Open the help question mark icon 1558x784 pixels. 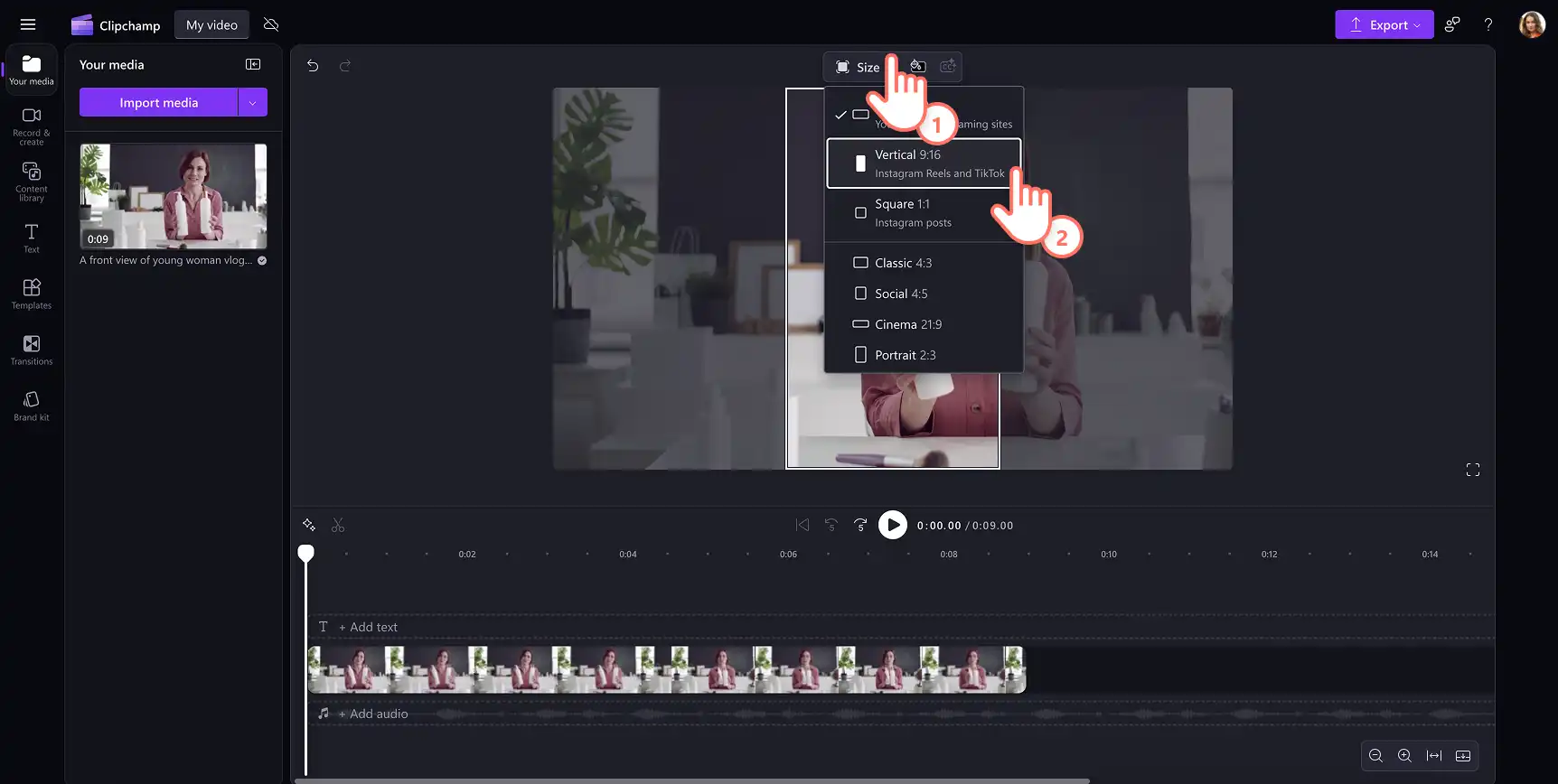[1488, 24]
